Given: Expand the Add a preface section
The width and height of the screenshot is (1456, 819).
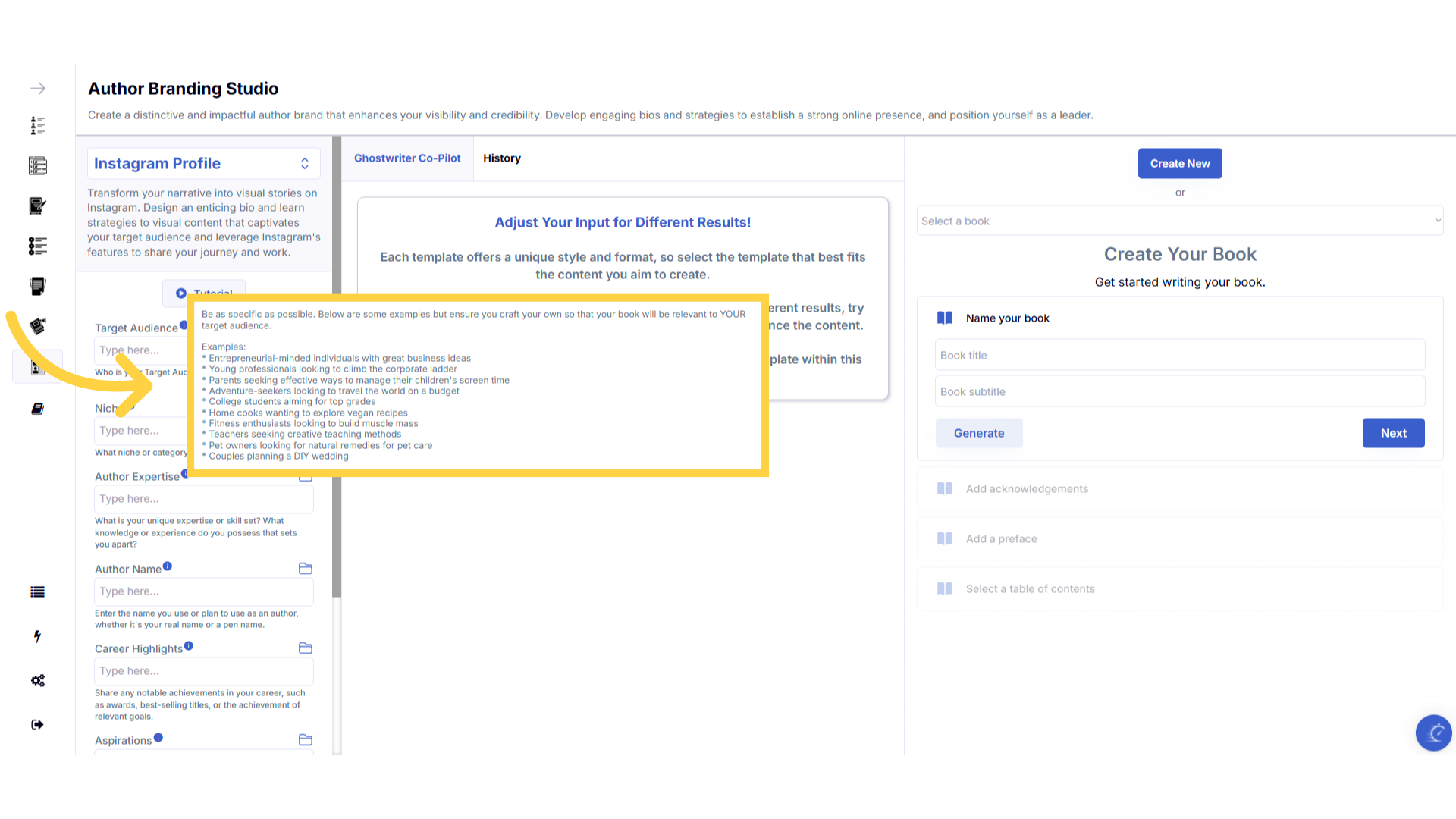Looking at the screenshot, I should pyautogui.click(x=1001, y=539).
